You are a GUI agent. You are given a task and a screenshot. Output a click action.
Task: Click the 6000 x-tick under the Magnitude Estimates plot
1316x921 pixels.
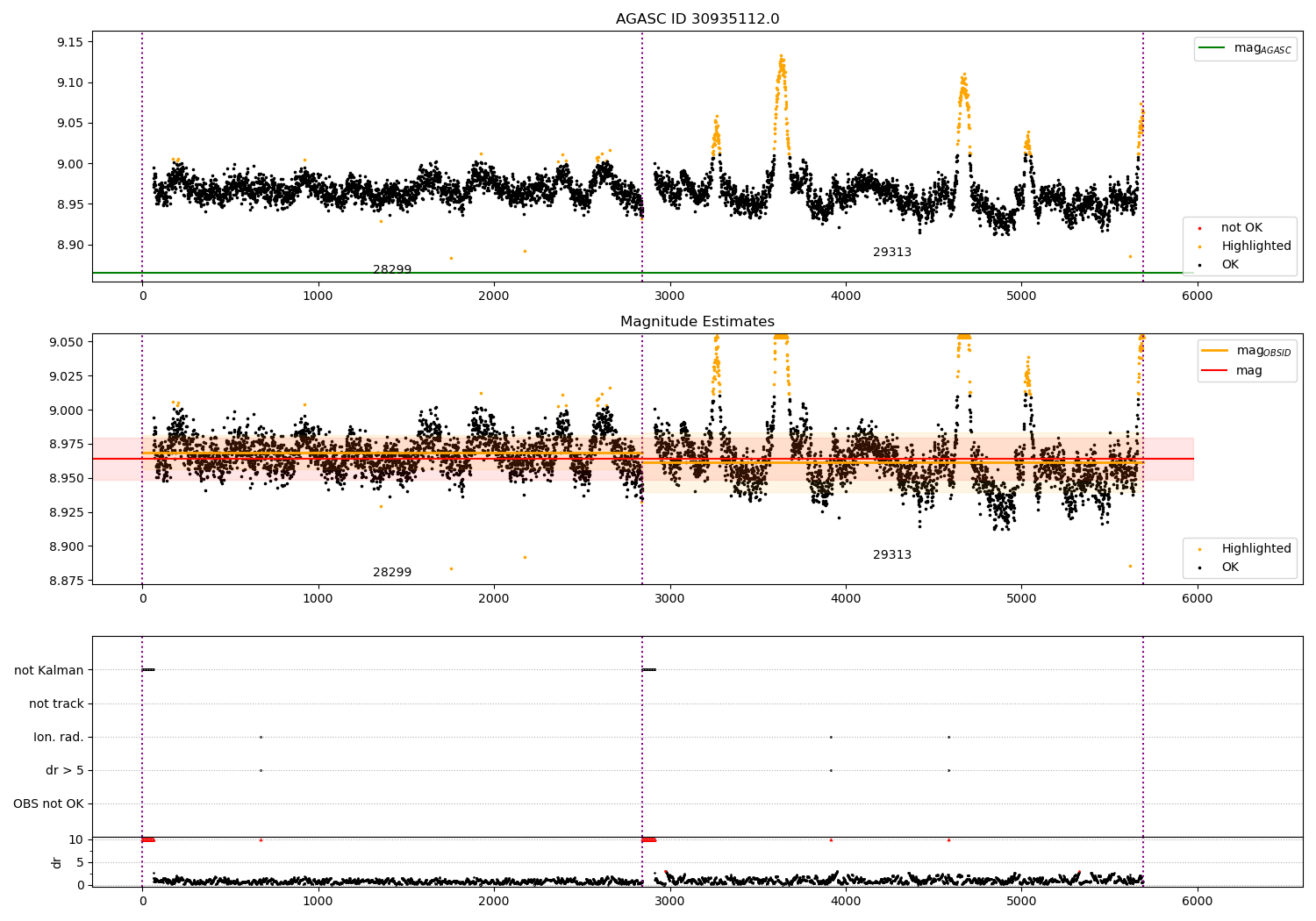(x=1198, y=599)
